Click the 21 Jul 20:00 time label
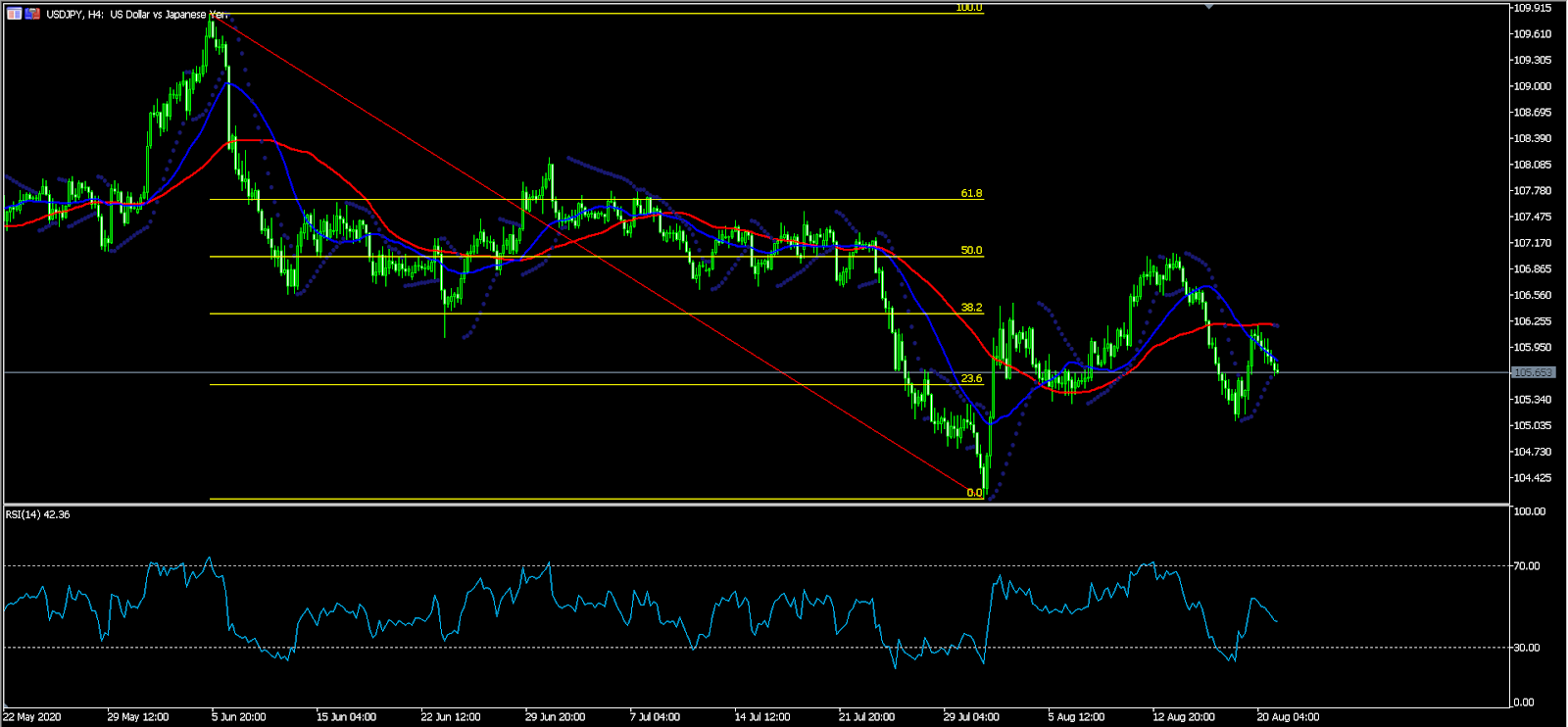This screenshot has height=727, width=1568. click(x=866, y=717)
